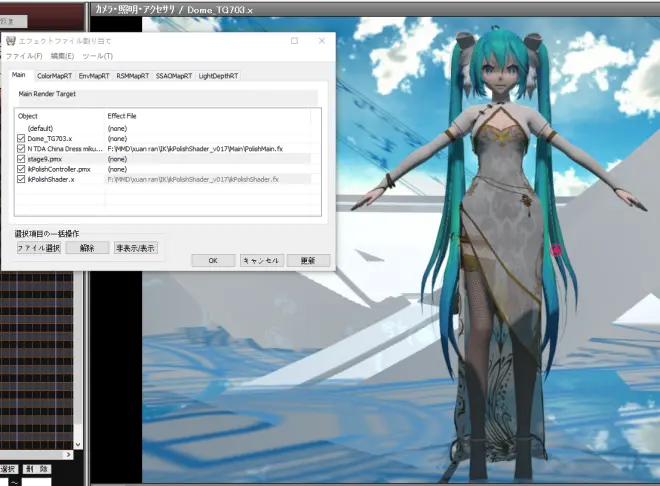Click the PolishMain.fx effect file path

pos(195,149)
